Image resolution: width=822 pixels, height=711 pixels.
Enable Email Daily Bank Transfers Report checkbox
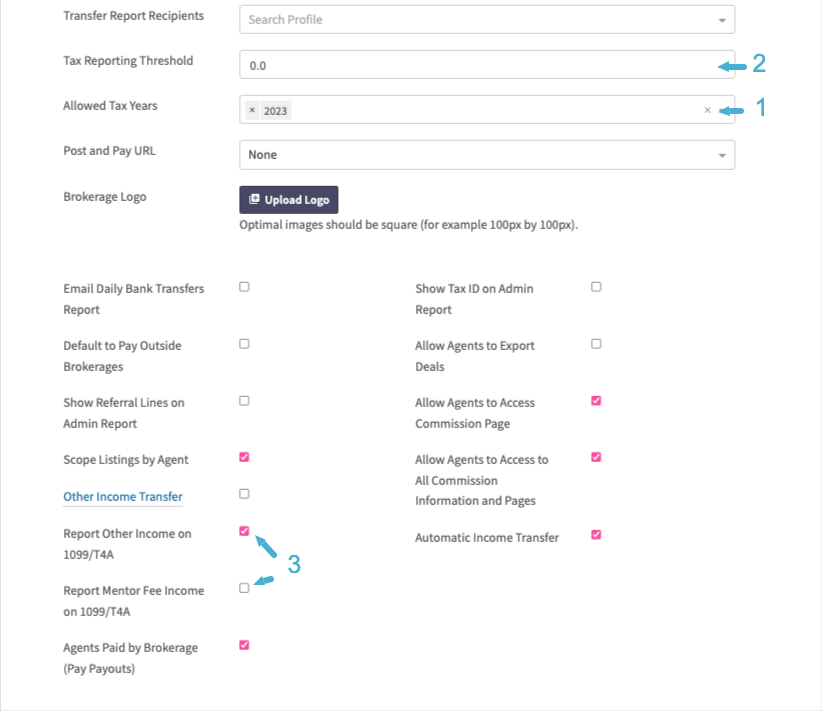click(x=244, y=287)
